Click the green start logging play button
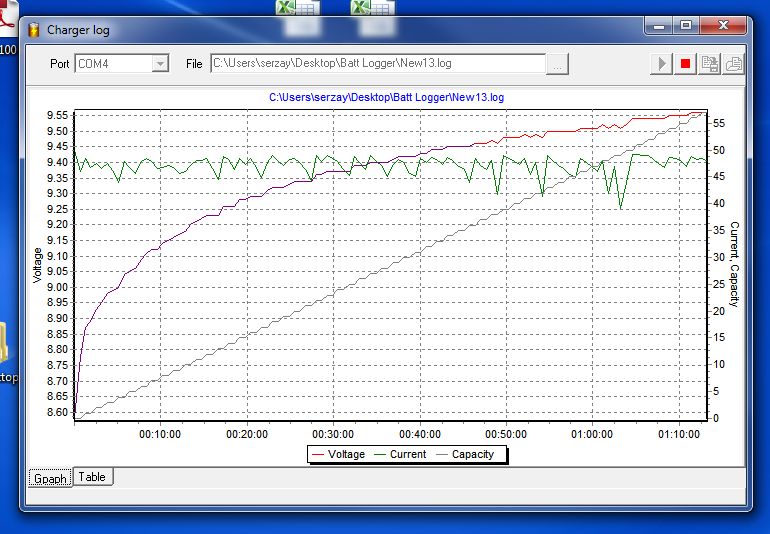 pyautogui.click(x=661, y=64)
